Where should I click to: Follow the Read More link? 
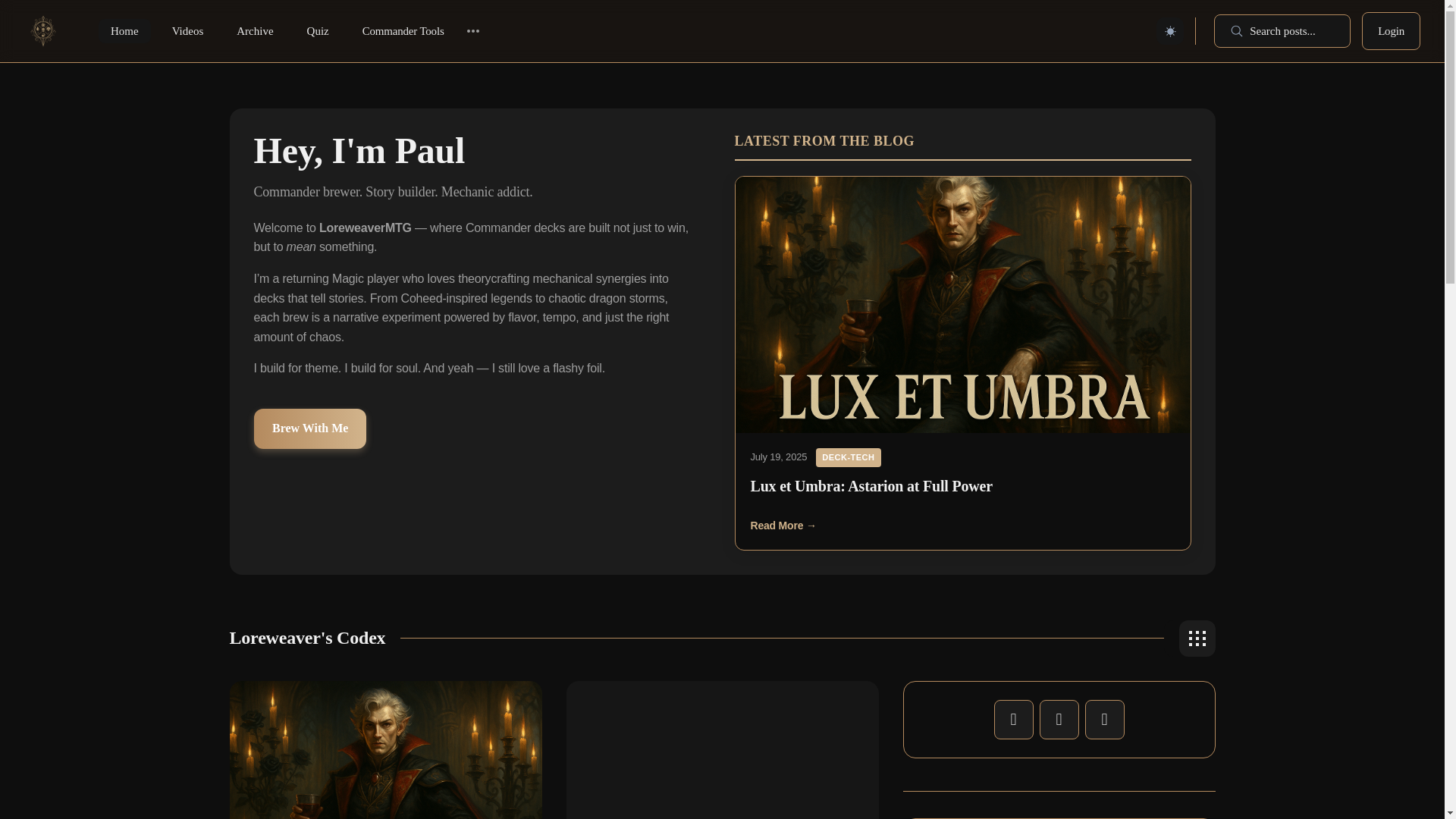pyautogui.click(x=783, y=526)
